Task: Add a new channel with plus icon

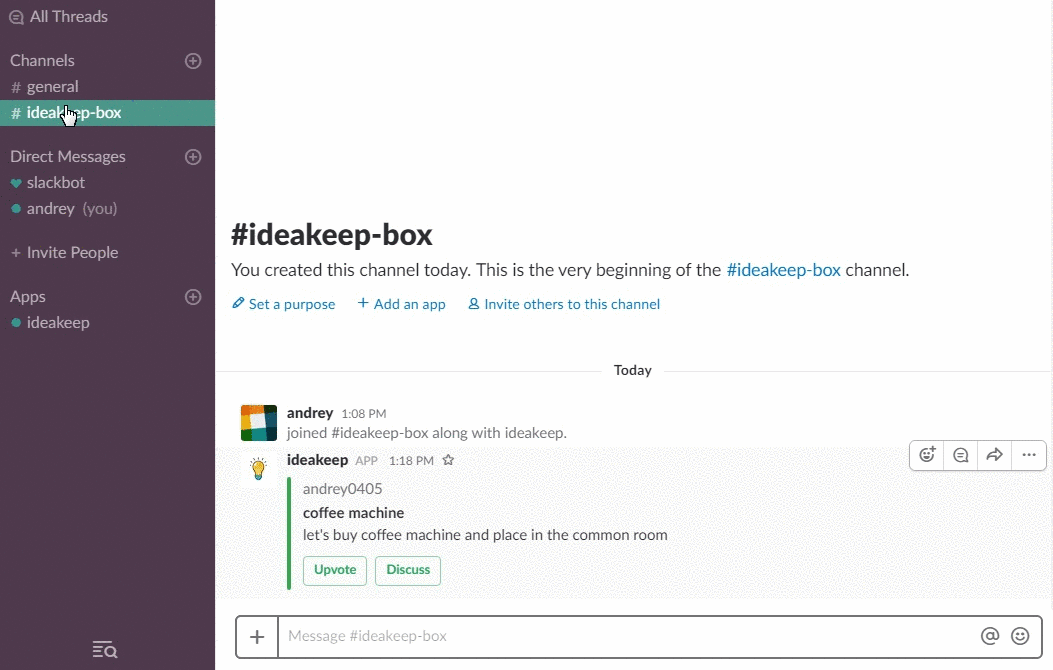Action: click(193, 61)
